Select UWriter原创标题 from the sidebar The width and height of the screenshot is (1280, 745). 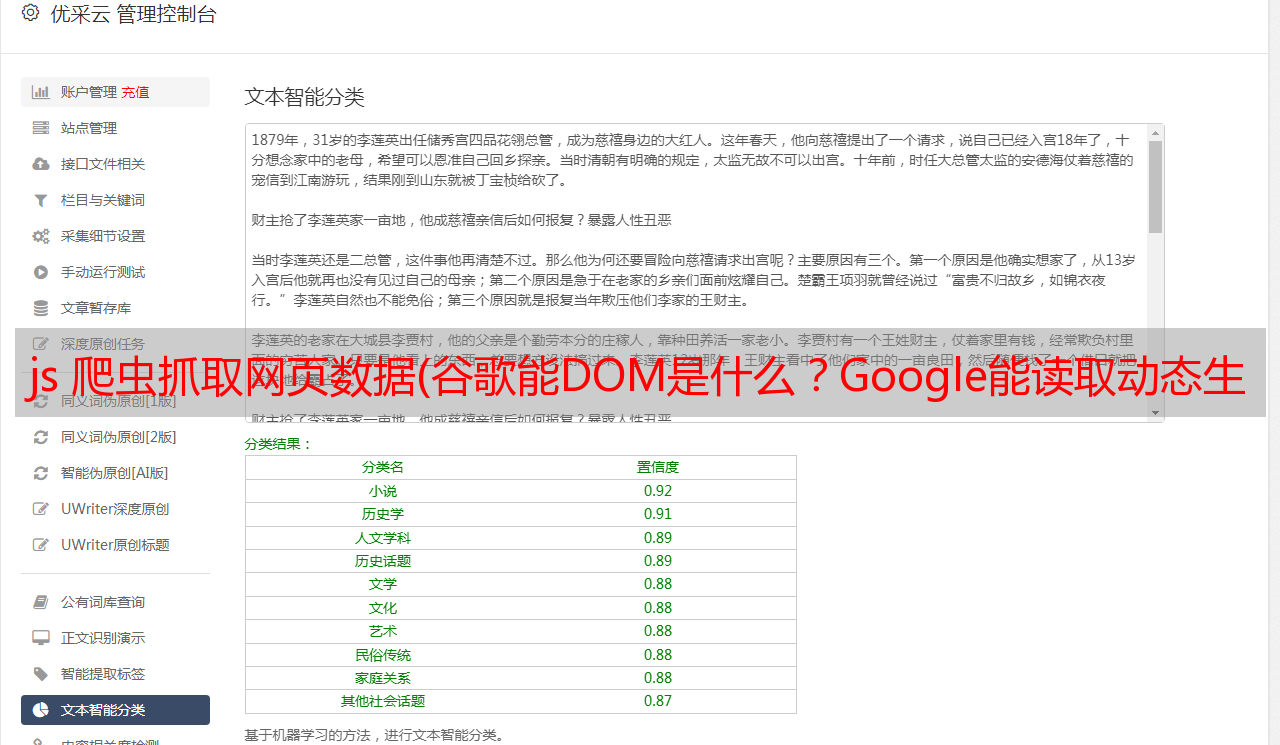[x=115, y=545]
